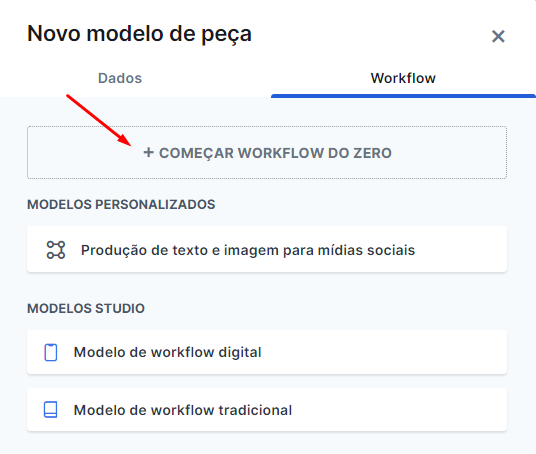536x454 pixels.
Task: Click the Novo modelo de peça title
Action: click(x=139, y=34)
